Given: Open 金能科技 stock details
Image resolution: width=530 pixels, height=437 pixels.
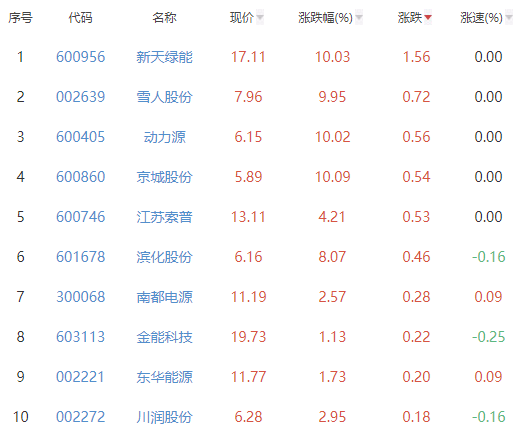Looking at the screenshot, I should (165, 337).
